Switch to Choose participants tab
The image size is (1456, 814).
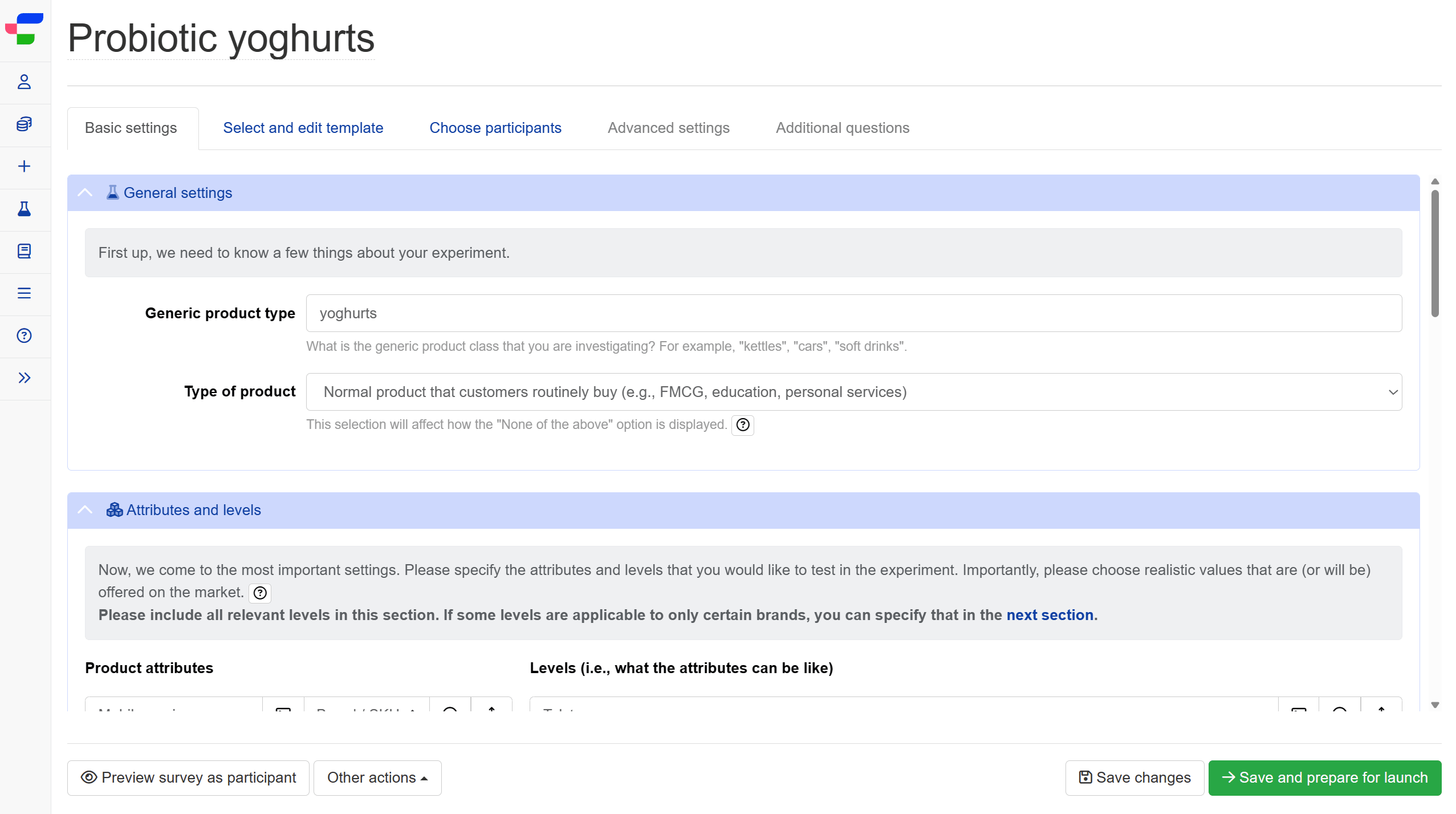pyautogui.click(x=495, y=128)
